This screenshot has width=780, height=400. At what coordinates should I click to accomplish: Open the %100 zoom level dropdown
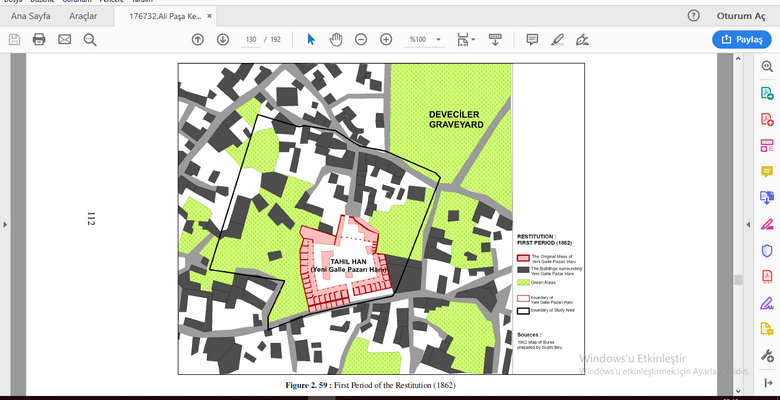424,39
